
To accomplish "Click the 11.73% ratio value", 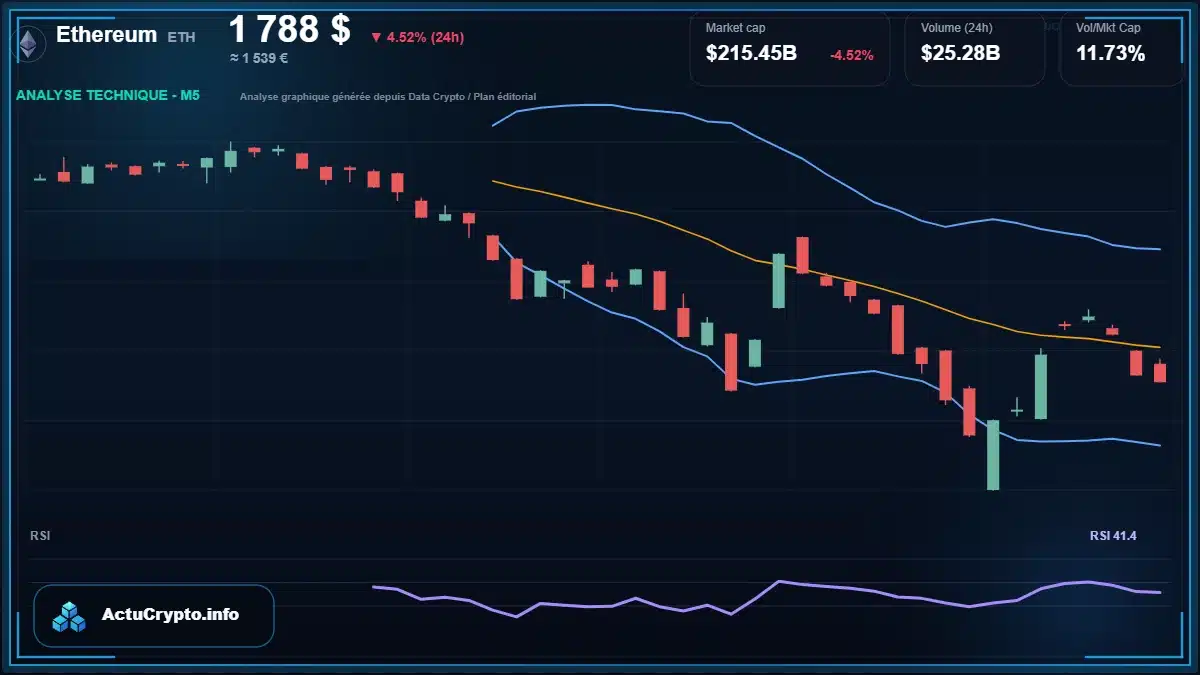I will (x=1110, y=54).
